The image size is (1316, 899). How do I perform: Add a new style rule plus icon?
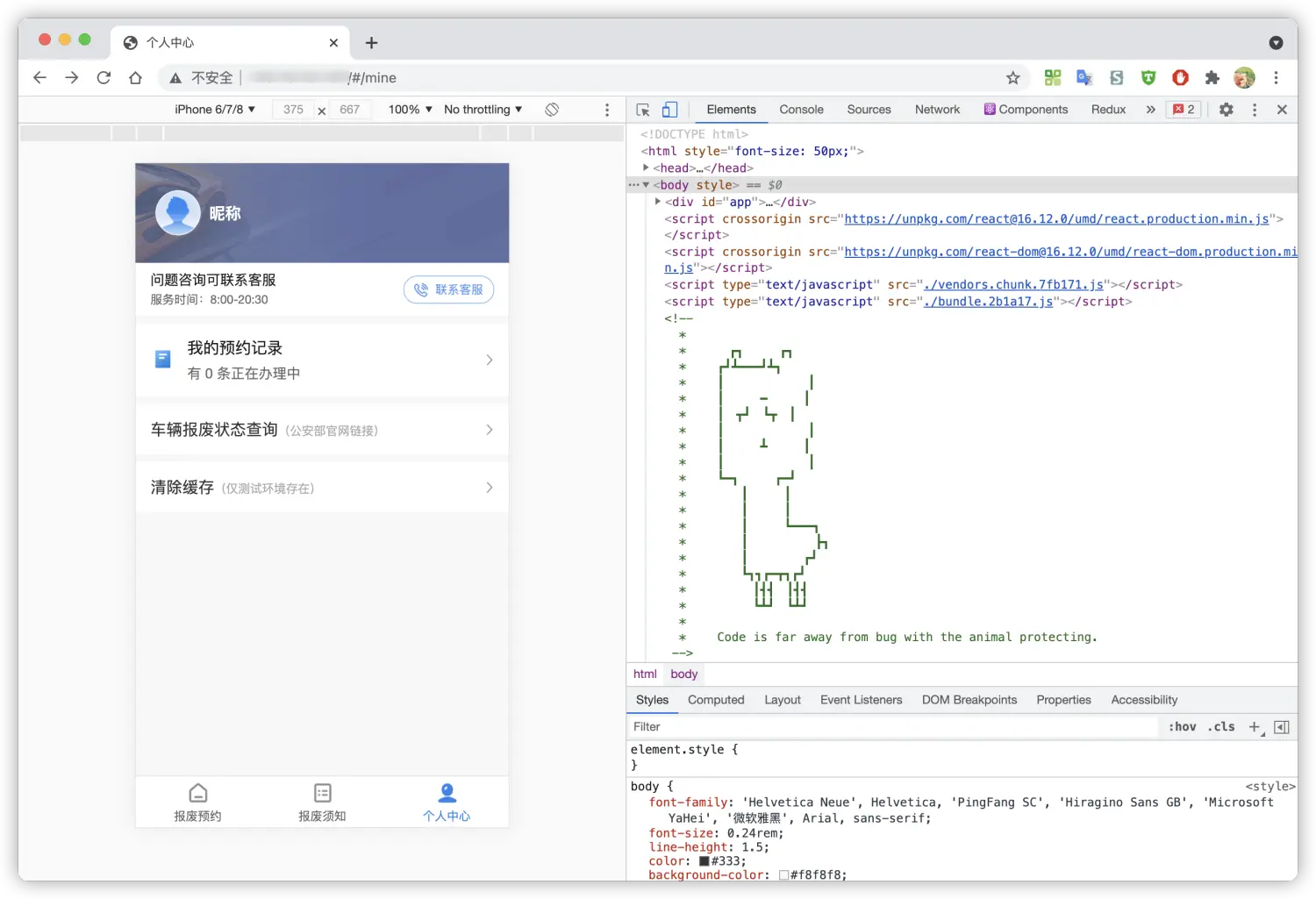(x=1255, y=727)
